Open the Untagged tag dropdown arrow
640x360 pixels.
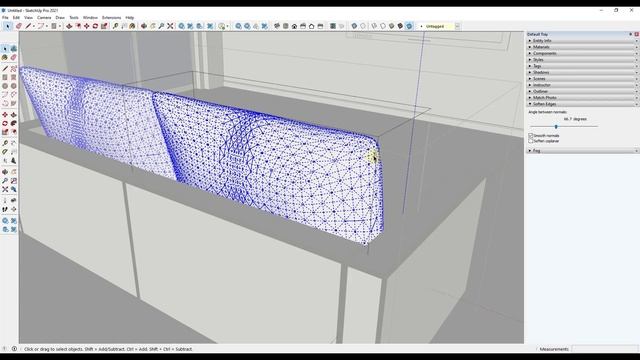click(x=457, y=26)
